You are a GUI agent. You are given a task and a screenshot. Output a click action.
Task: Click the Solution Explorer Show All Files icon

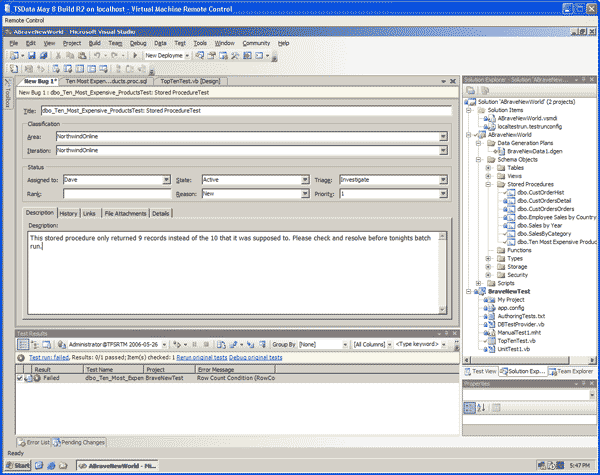point(485,91)
